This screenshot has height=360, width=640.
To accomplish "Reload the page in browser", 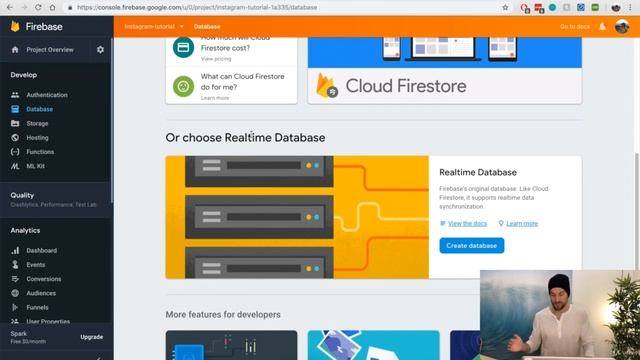I will tap(38, 7).
